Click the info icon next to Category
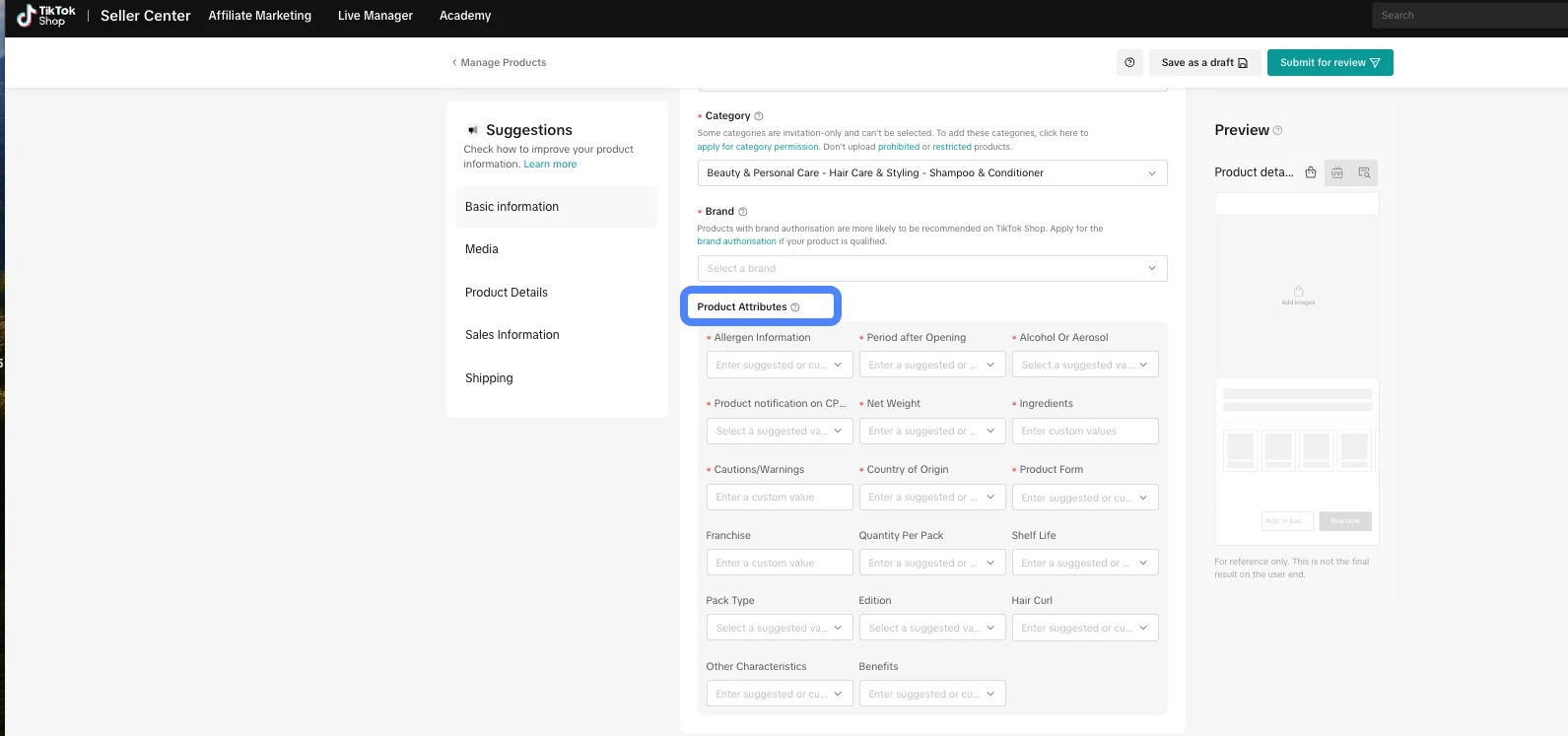 (759, 116)
